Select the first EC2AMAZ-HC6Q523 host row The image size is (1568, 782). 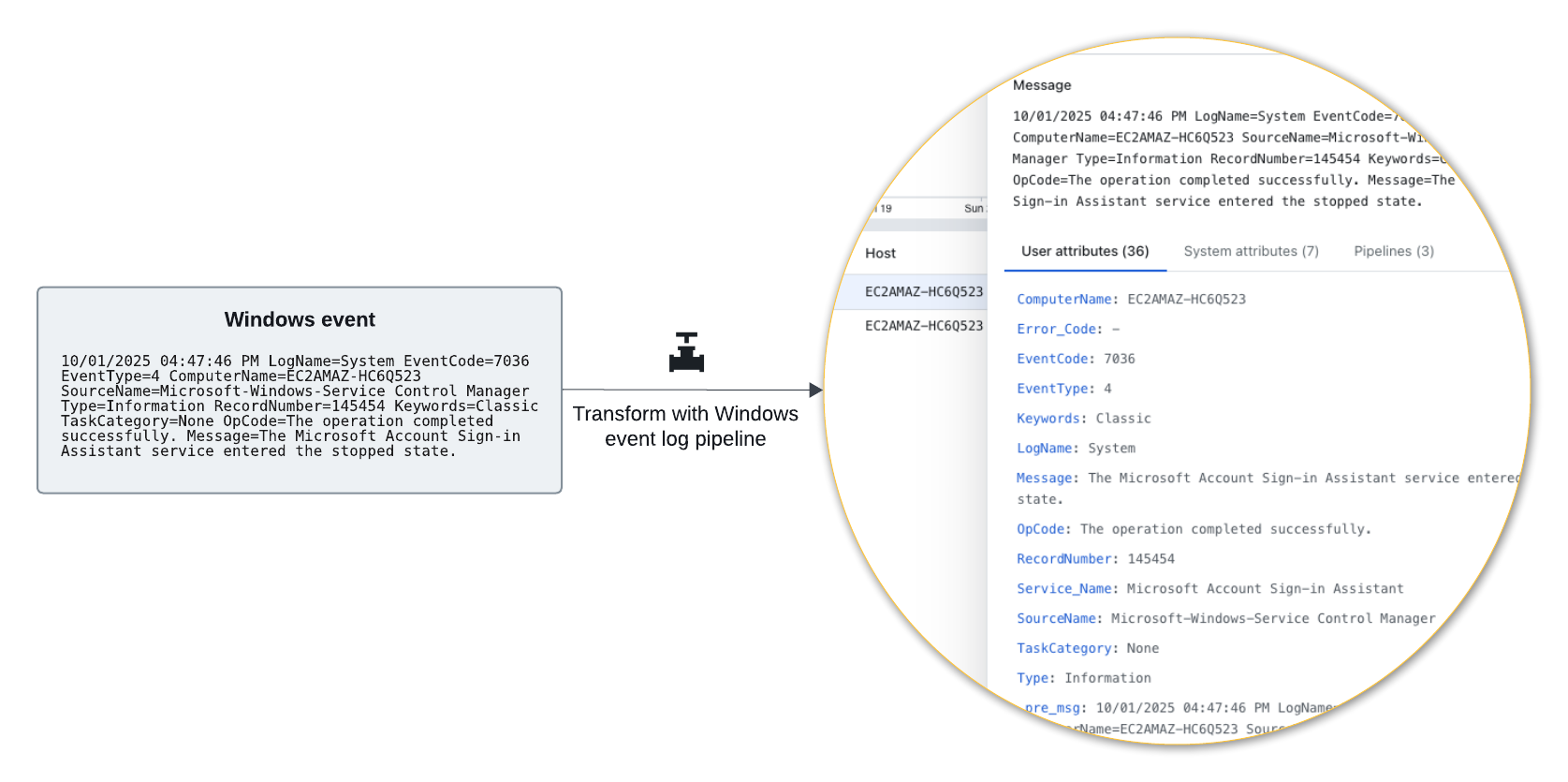(923, 292)
